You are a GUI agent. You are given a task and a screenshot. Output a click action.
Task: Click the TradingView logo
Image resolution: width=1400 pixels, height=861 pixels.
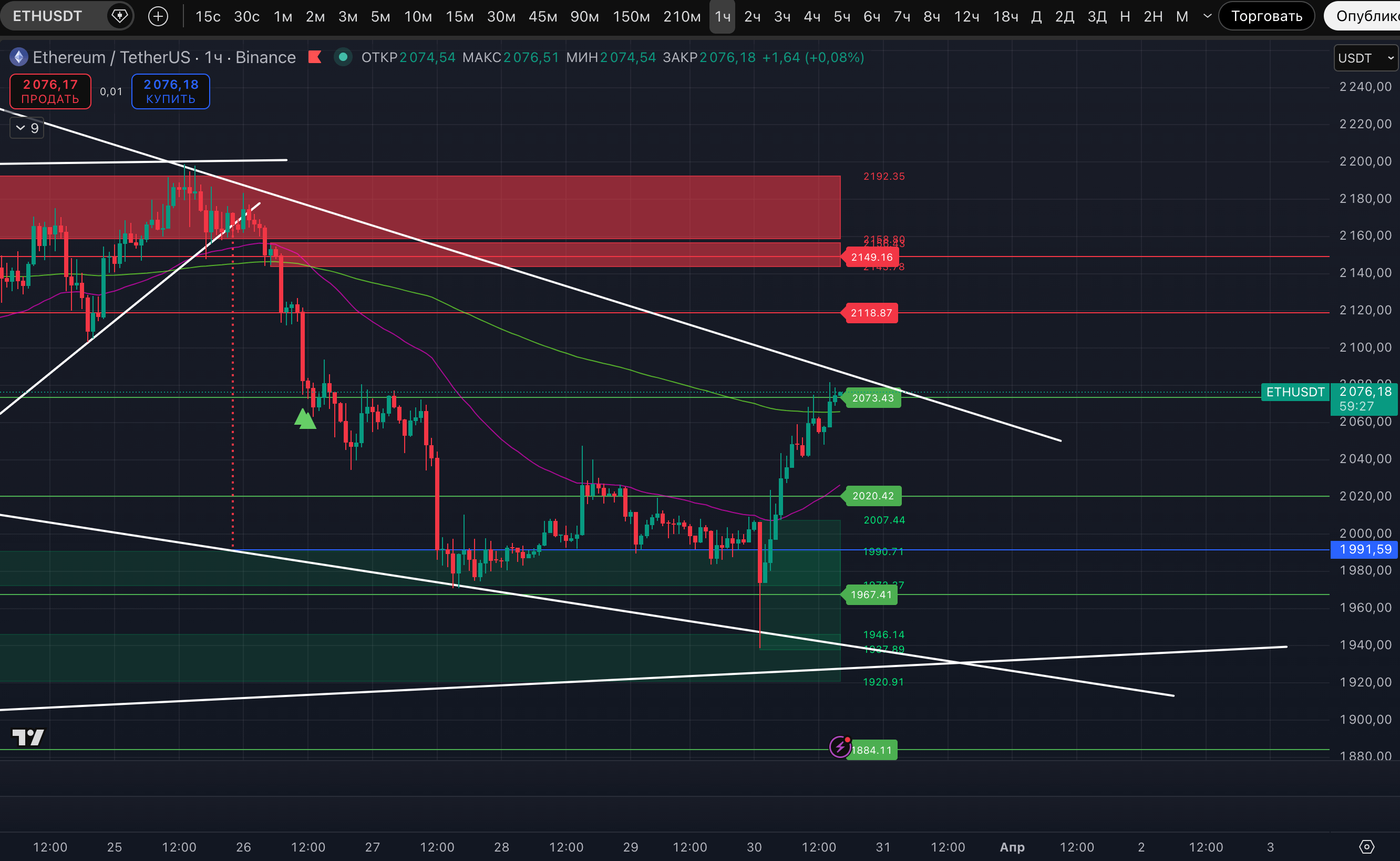(x=28, y=737)
